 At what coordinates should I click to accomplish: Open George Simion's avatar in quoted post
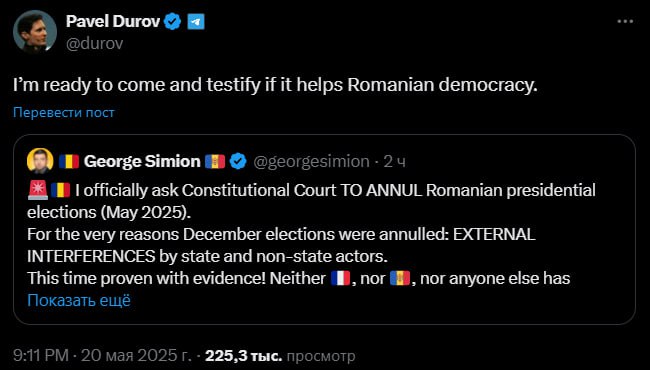click(x=40, y=161)
